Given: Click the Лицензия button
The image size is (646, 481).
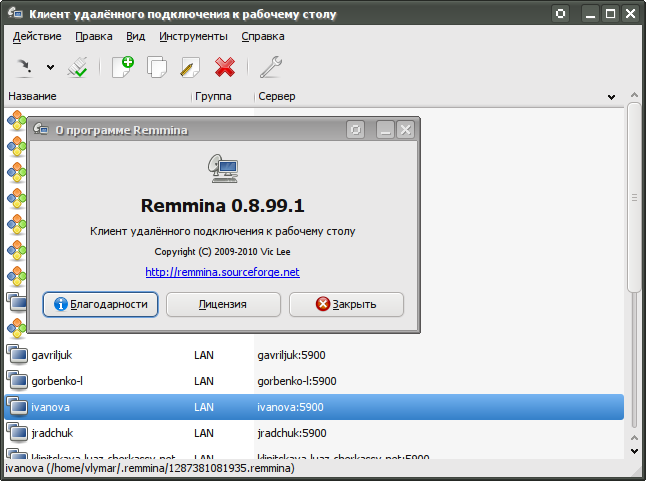Looking at the screenshot, I should point(223,304).
